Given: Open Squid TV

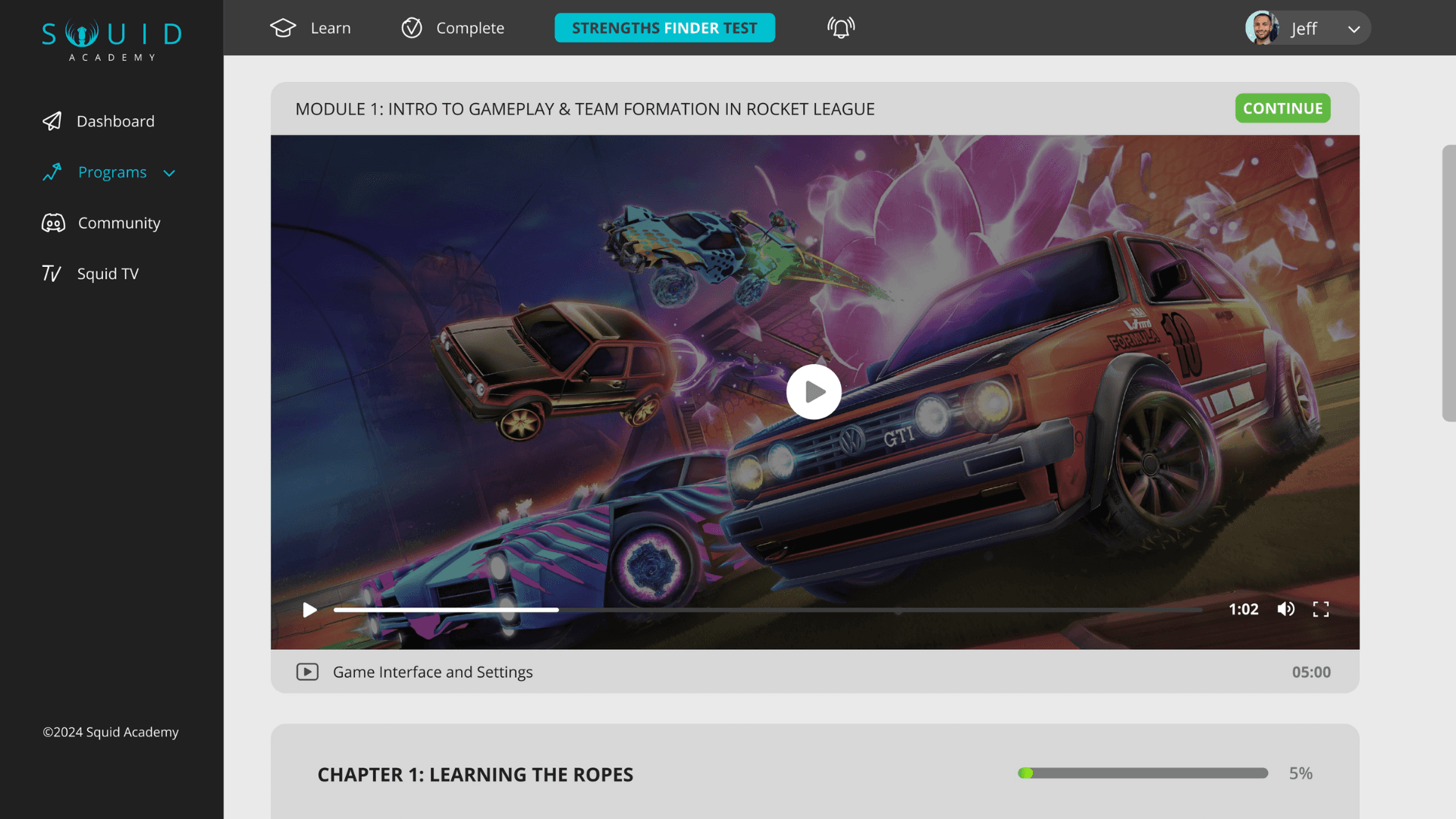Looking at the screenshot, I should pyautogui.click(x=108, y=274).
